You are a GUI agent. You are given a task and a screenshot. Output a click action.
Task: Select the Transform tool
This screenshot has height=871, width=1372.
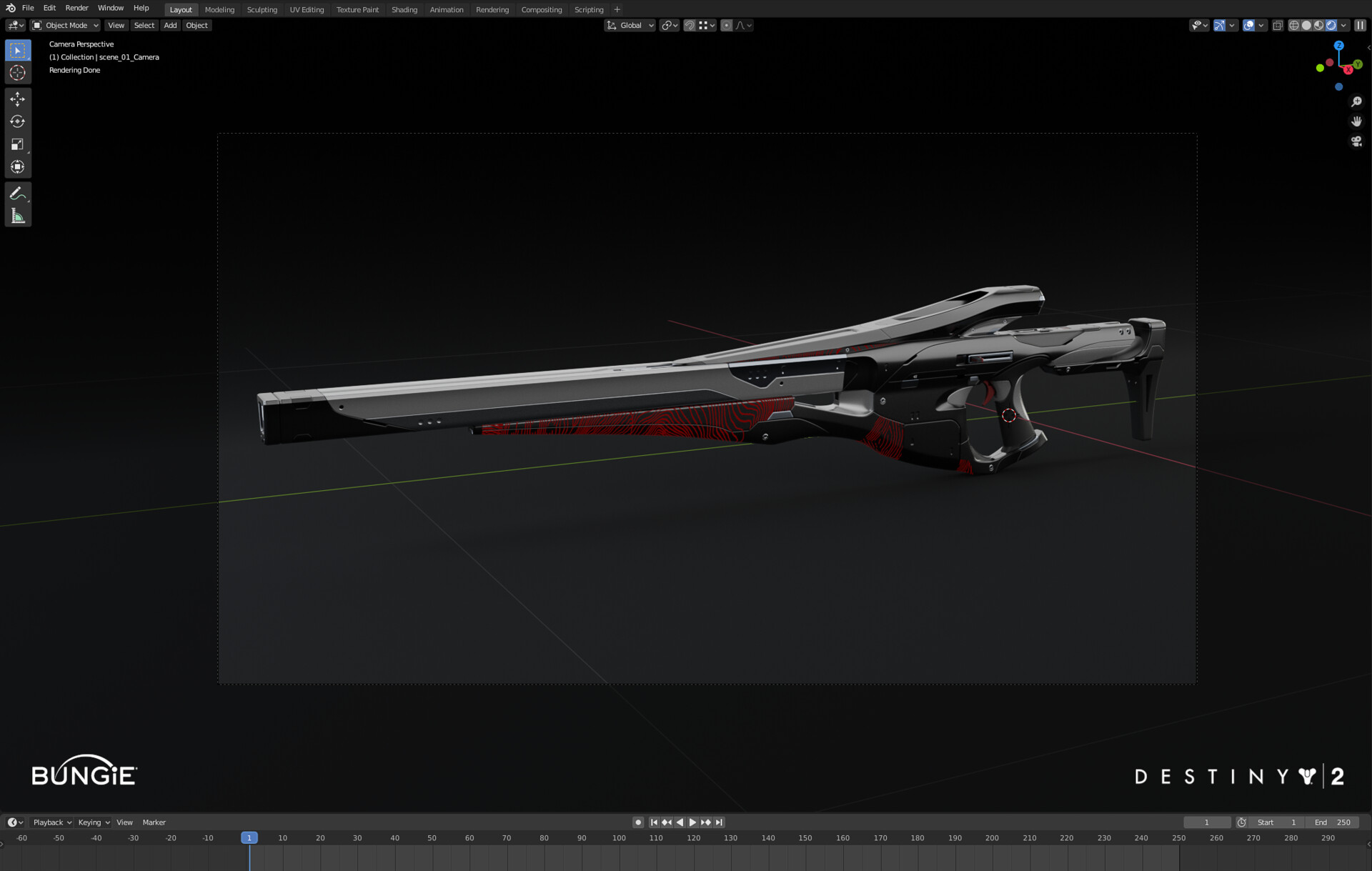pyautogui.click(x=18, y=167)
